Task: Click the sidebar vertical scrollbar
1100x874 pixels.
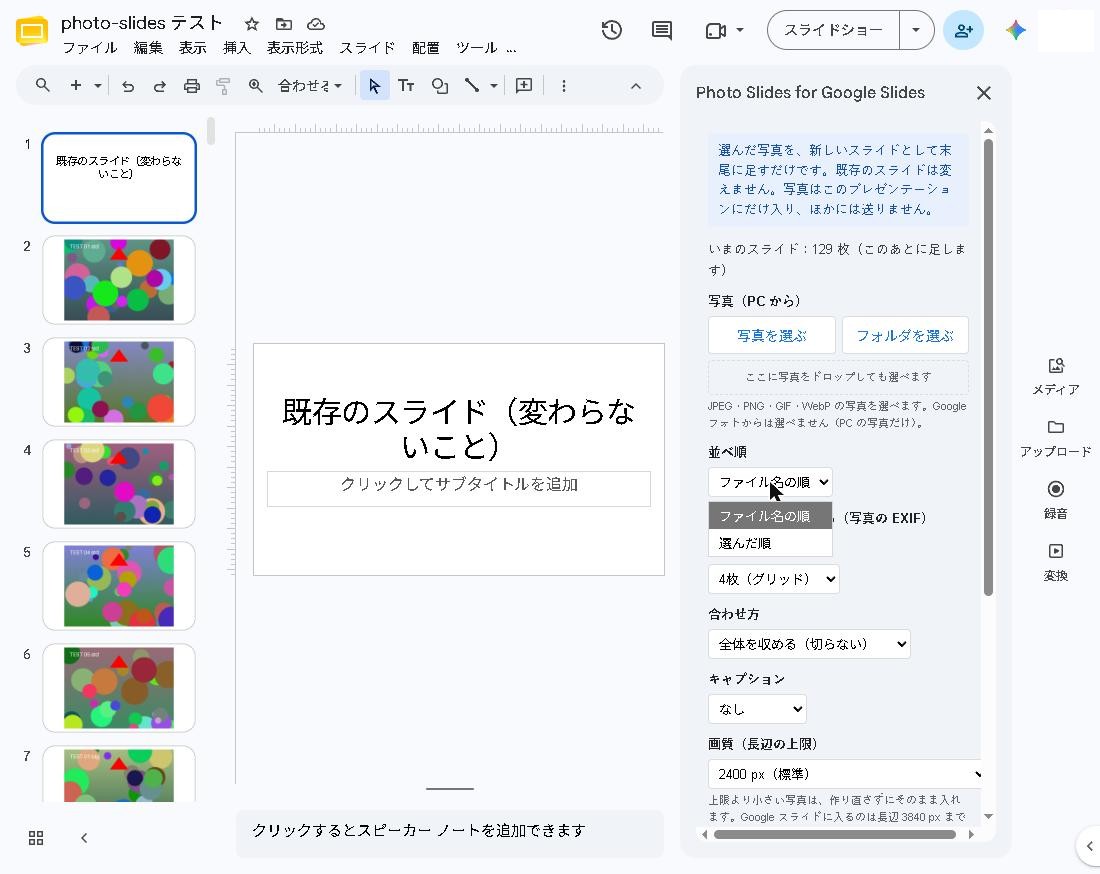Action: tap(988, 367)
